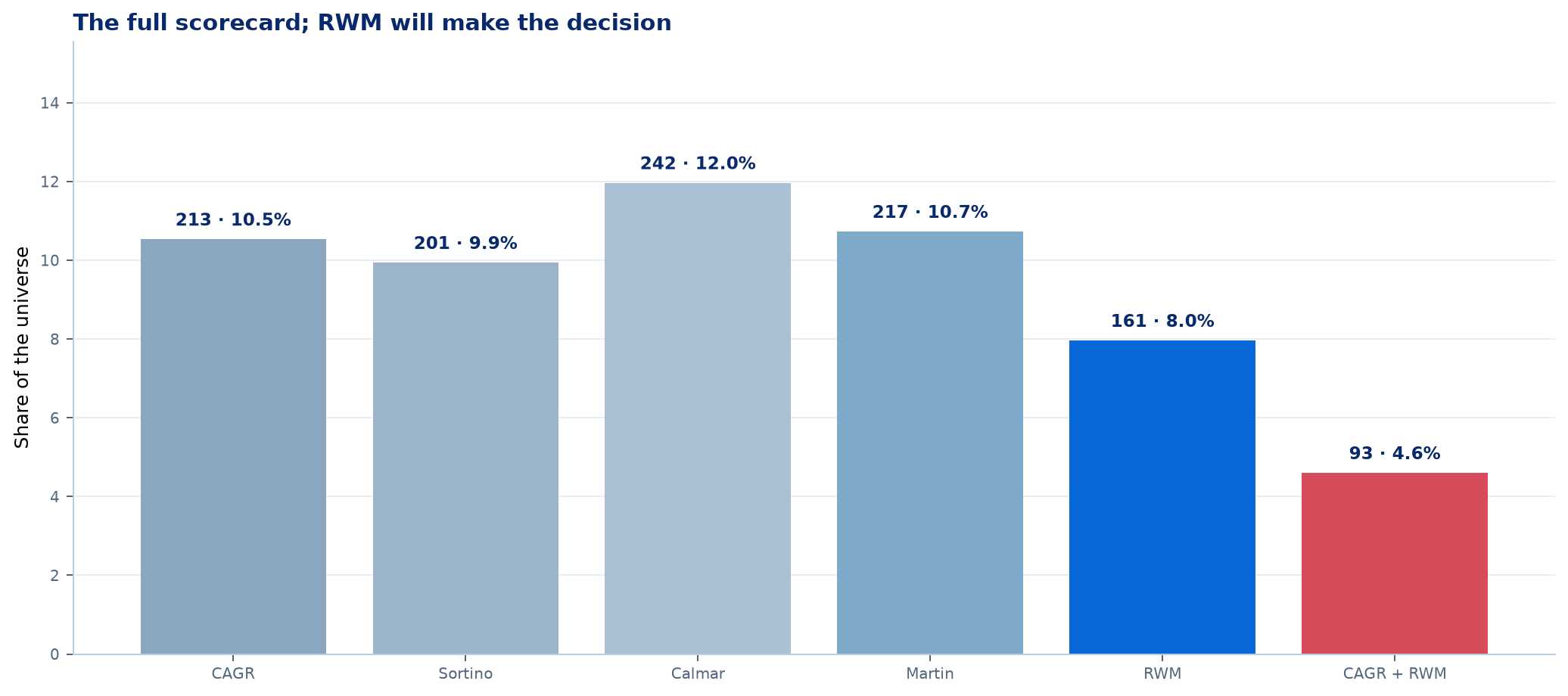The width and height of the screenshot is (1568, 696).
Task: Click the red CAGR + RWM bar
Action: (1395, 564)
